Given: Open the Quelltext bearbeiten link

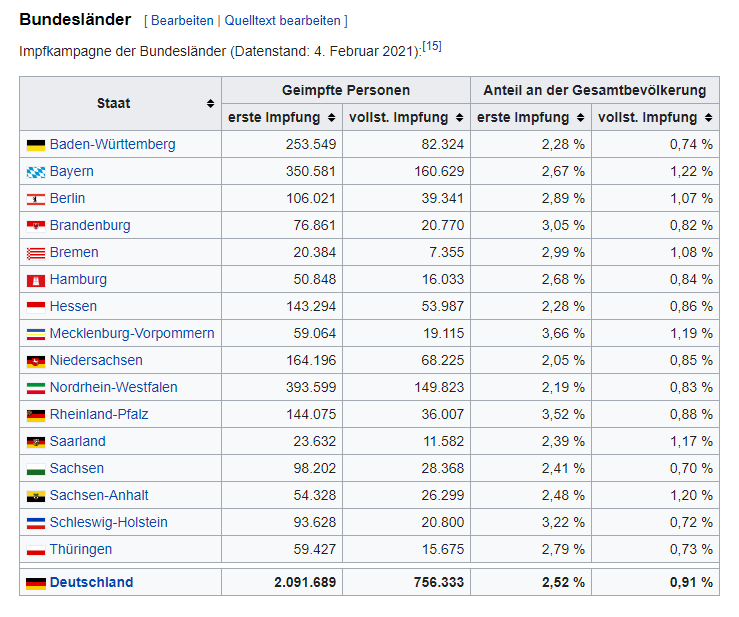Looking at the screenshot, I should [x=283, y=20].
